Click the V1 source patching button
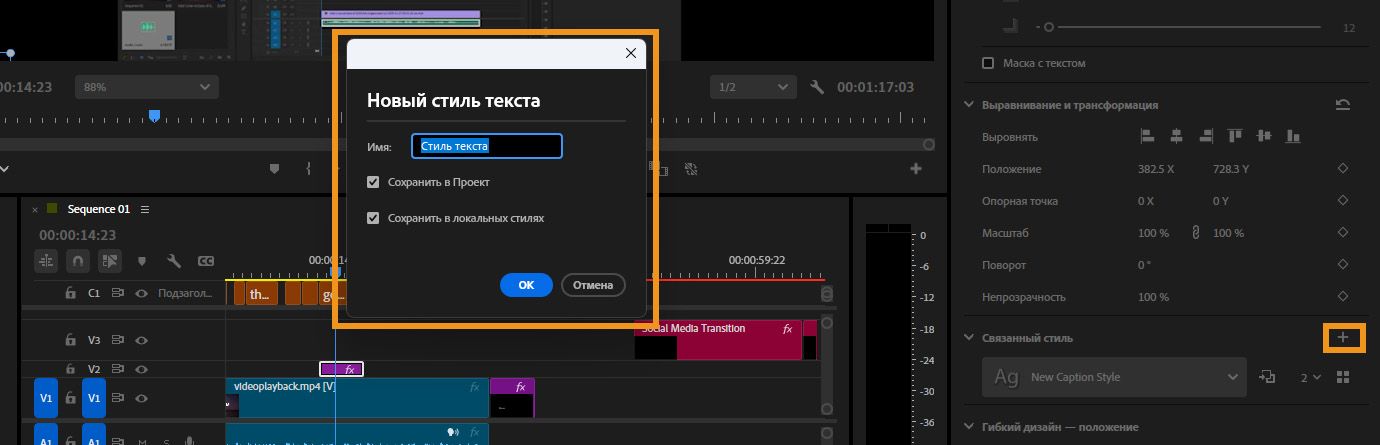1380x445 pixels. coord(46,398)
